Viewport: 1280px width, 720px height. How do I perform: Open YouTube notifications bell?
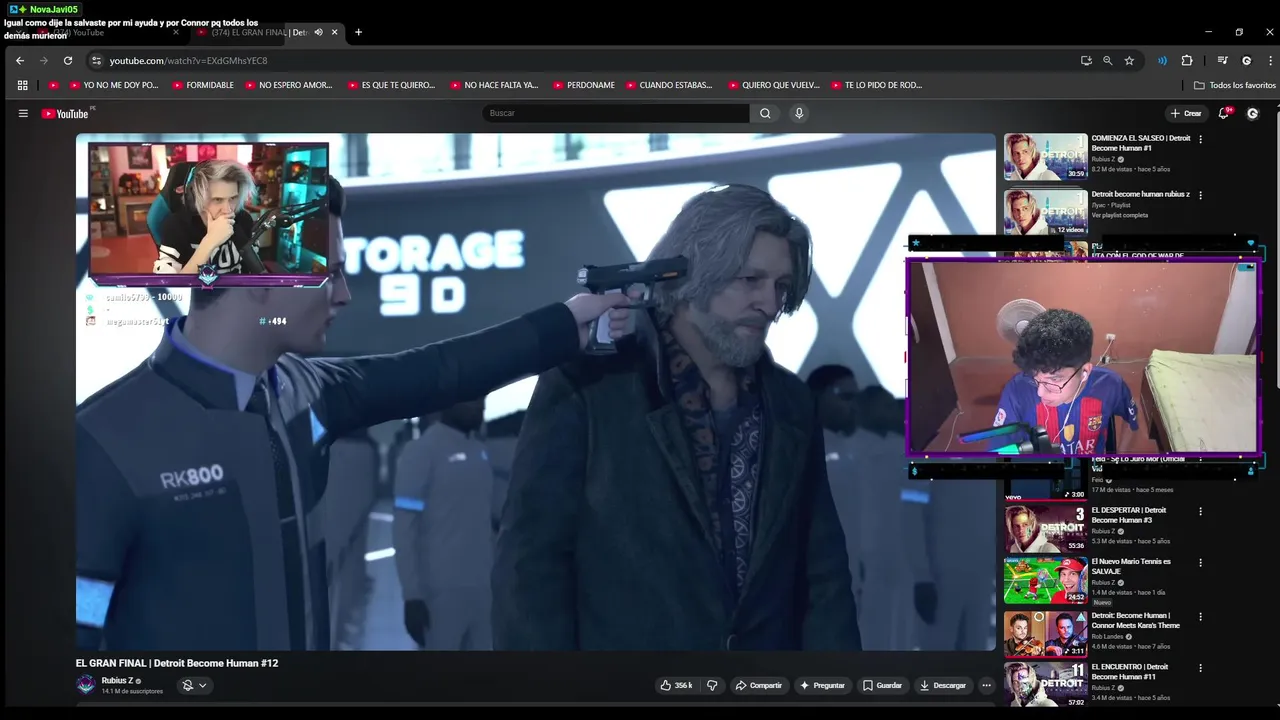tap(1223, 113)
